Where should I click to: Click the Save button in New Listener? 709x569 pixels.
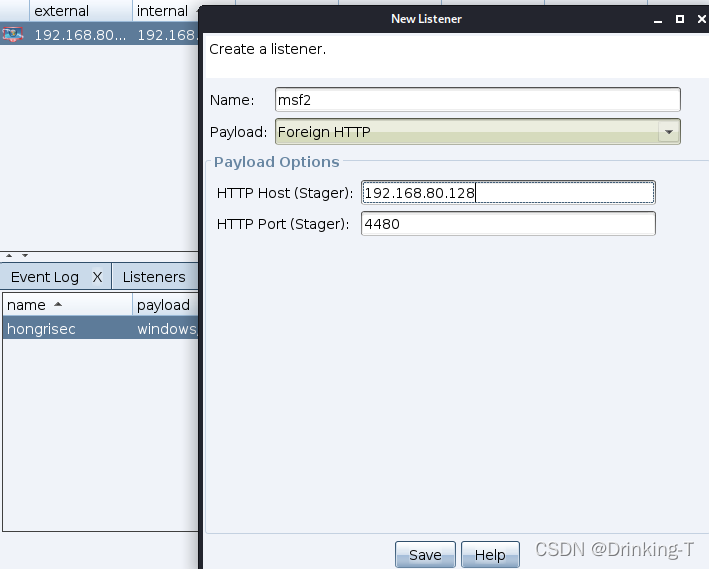(x=425, y=555)
